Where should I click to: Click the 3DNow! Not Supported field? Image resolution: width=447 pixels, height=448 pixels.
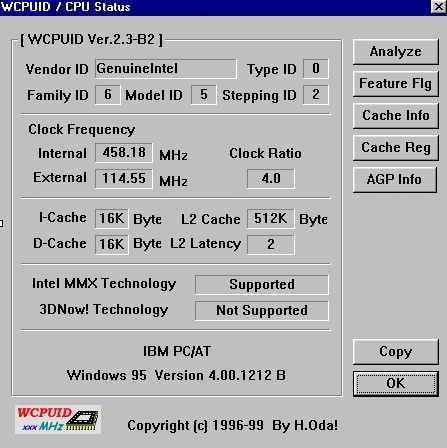pos(262,311)
